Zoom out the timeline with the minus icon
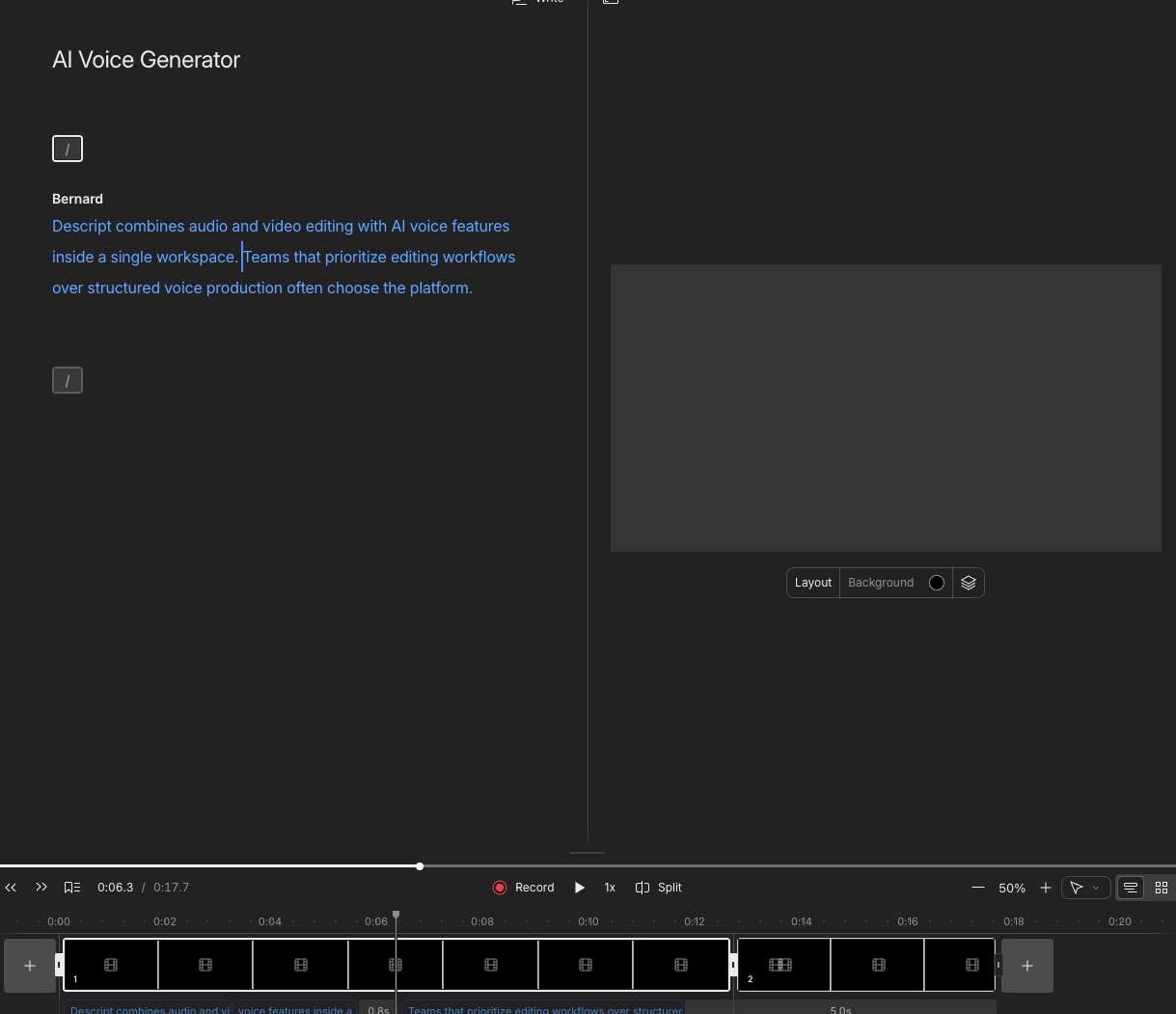Viewport: 1176px width, 1014px height. tap(978, 888)
